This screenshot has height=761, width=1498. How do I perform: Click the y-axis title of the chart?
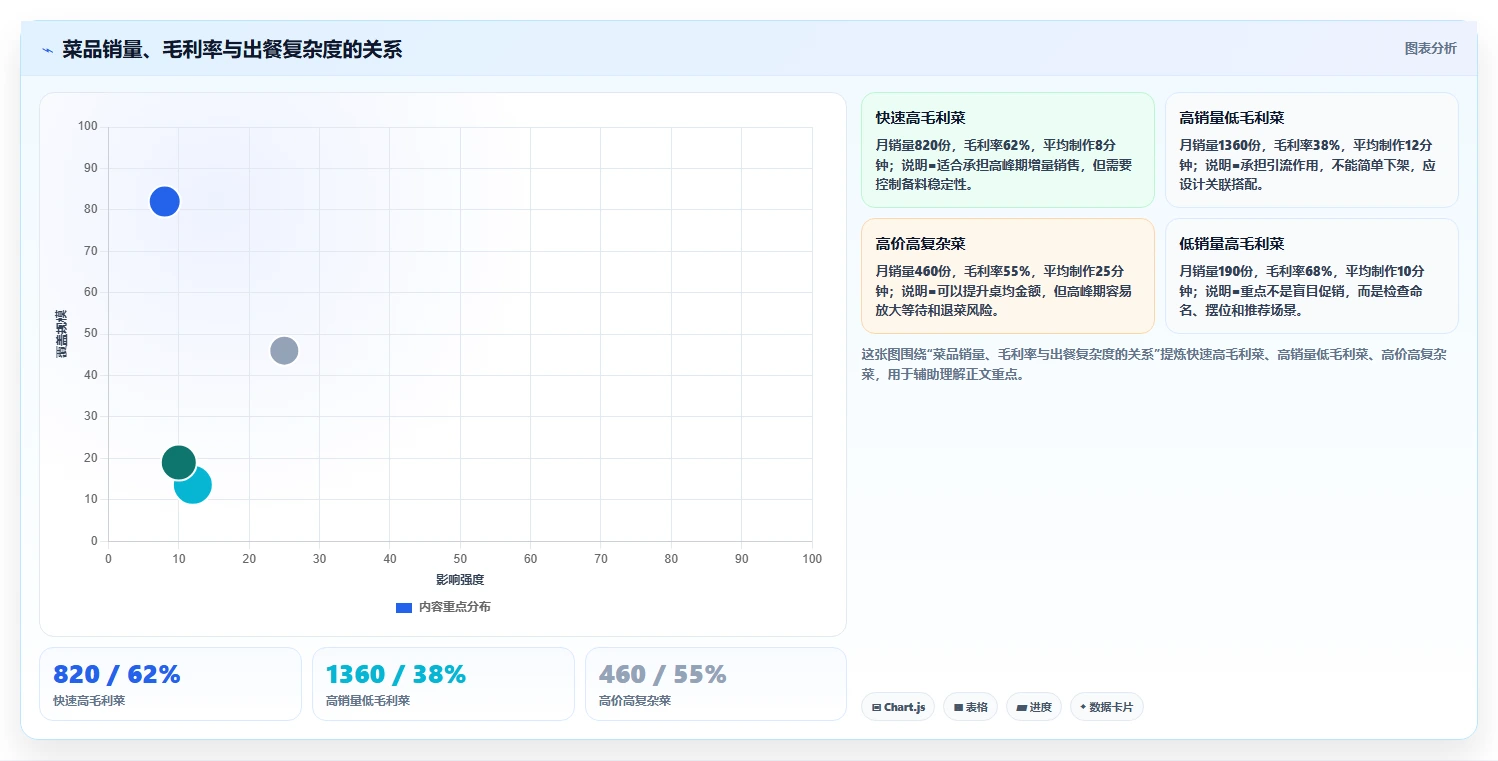coord(62,334)
